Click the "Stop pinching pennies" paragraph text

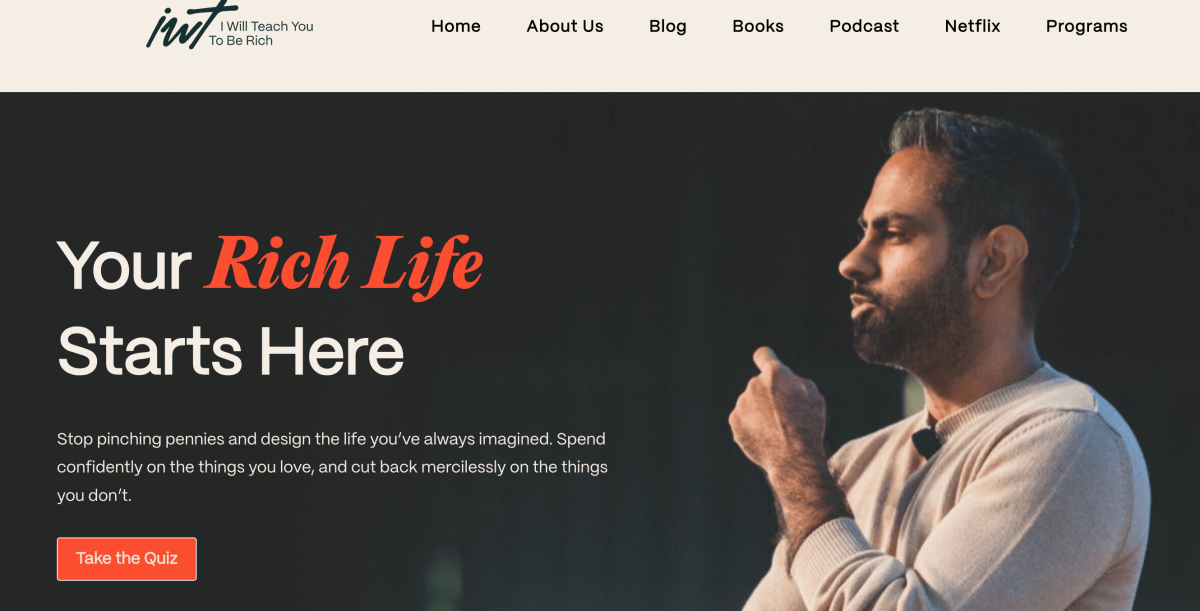332,467
